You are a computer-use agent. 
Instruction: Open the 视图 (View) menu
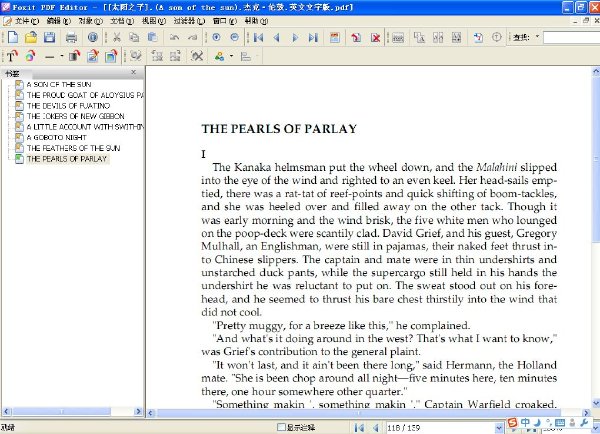pyautogui.click(x=153, y=21)
